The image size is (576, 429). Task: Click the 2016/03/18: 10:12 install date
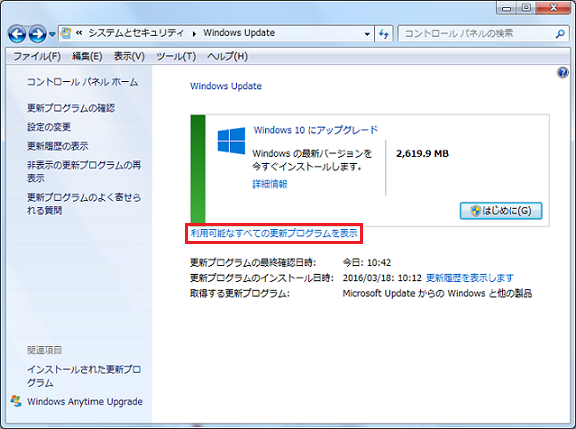[382, 278]
